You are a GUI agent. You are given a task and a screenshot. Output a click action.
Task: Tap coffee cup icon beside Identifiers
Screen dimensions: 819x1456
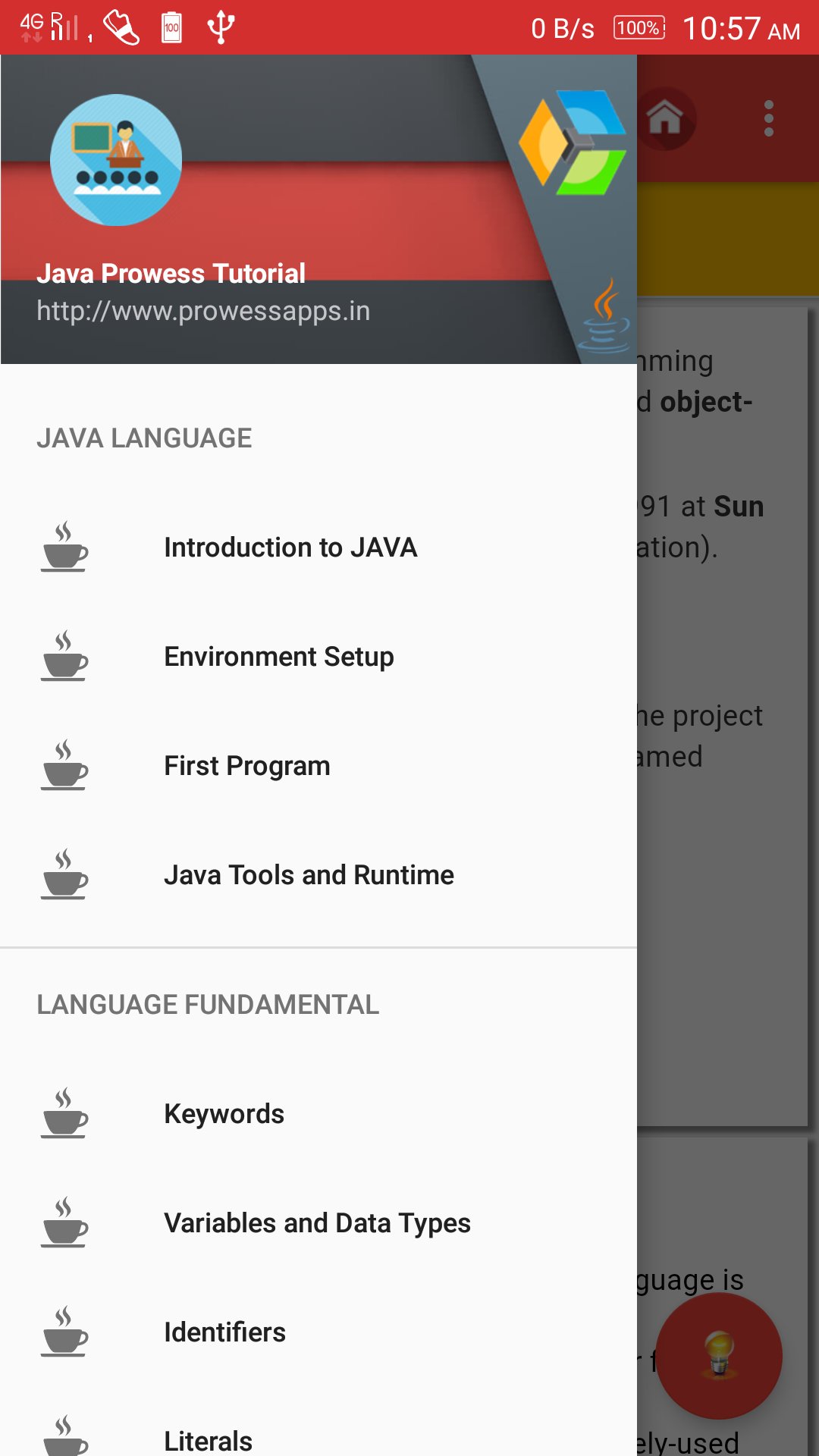coord(64,1332)
